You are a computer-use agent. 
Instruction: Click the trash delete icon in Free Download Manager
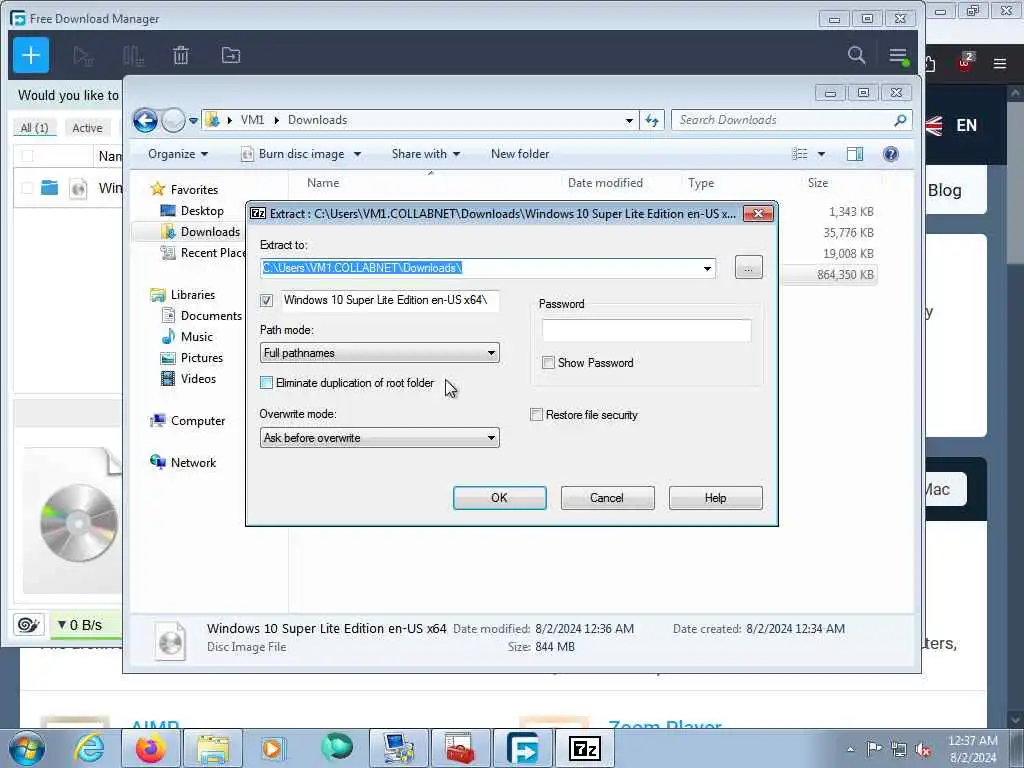tap(181, 56)
